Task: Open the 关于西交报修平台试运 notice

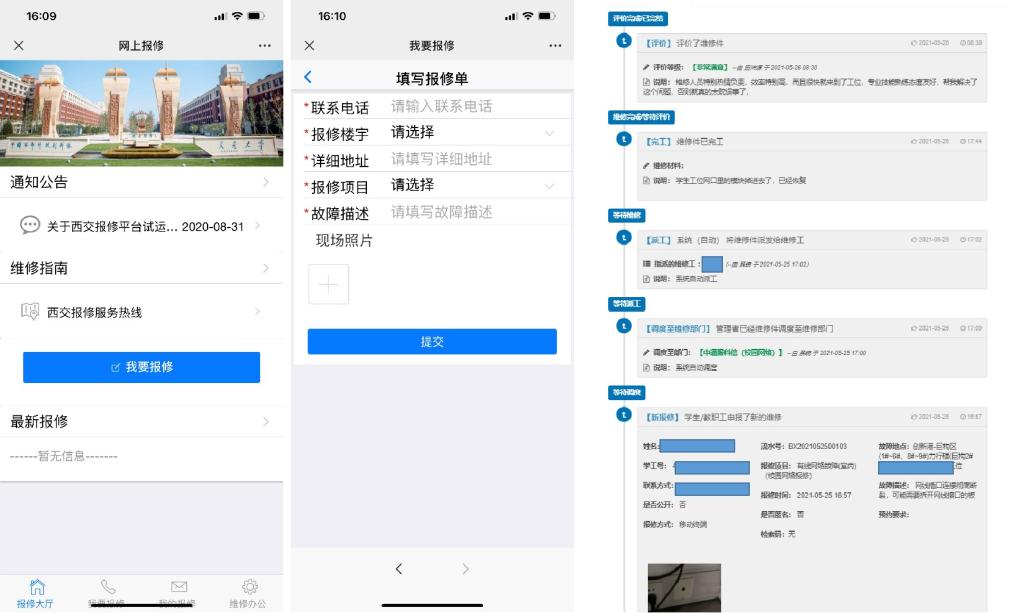Action: pos(140,226)
